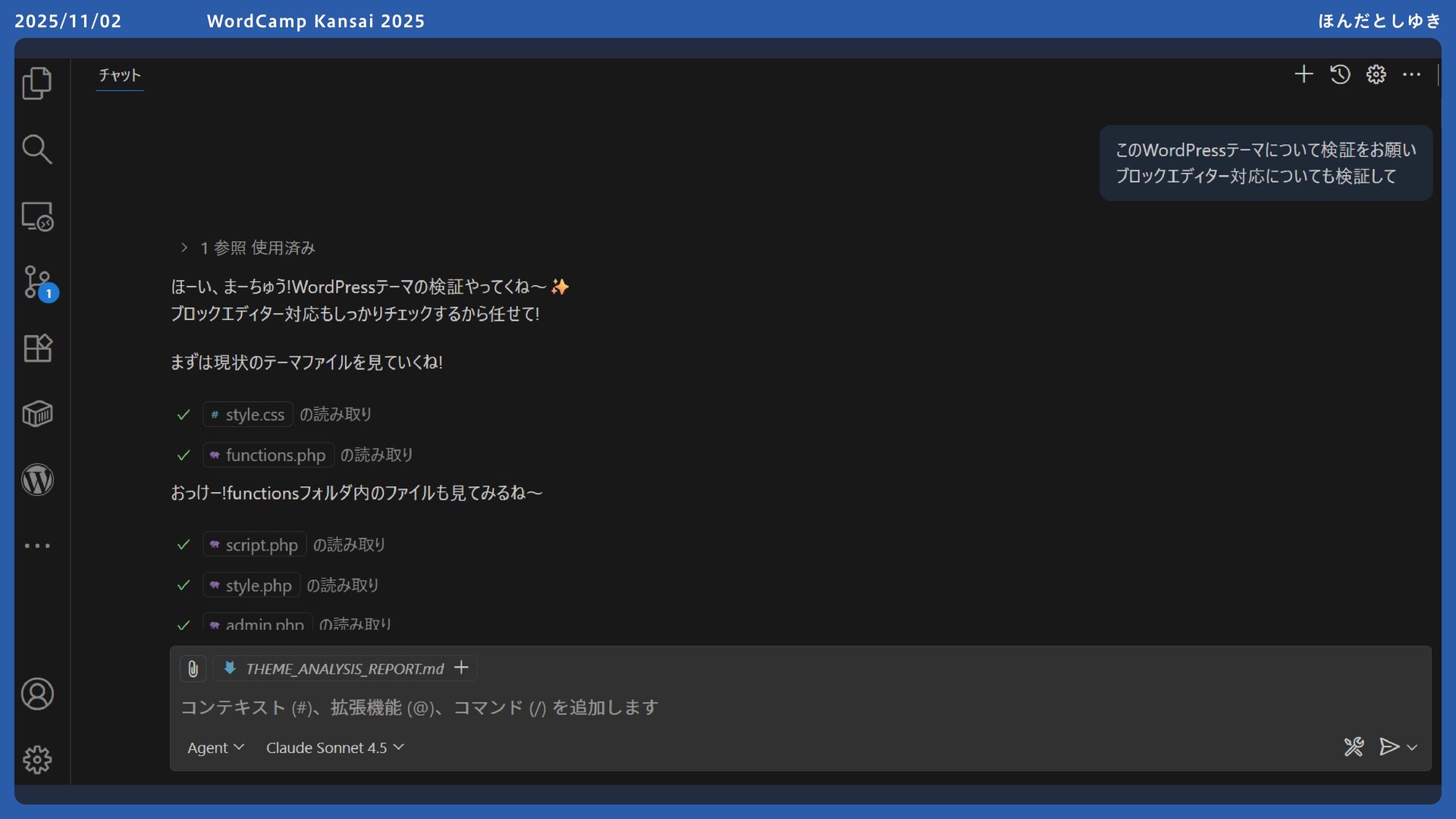1456x819 pixels.
Task: Open the Agent mode dropdown
Action: tap(215, 748)
